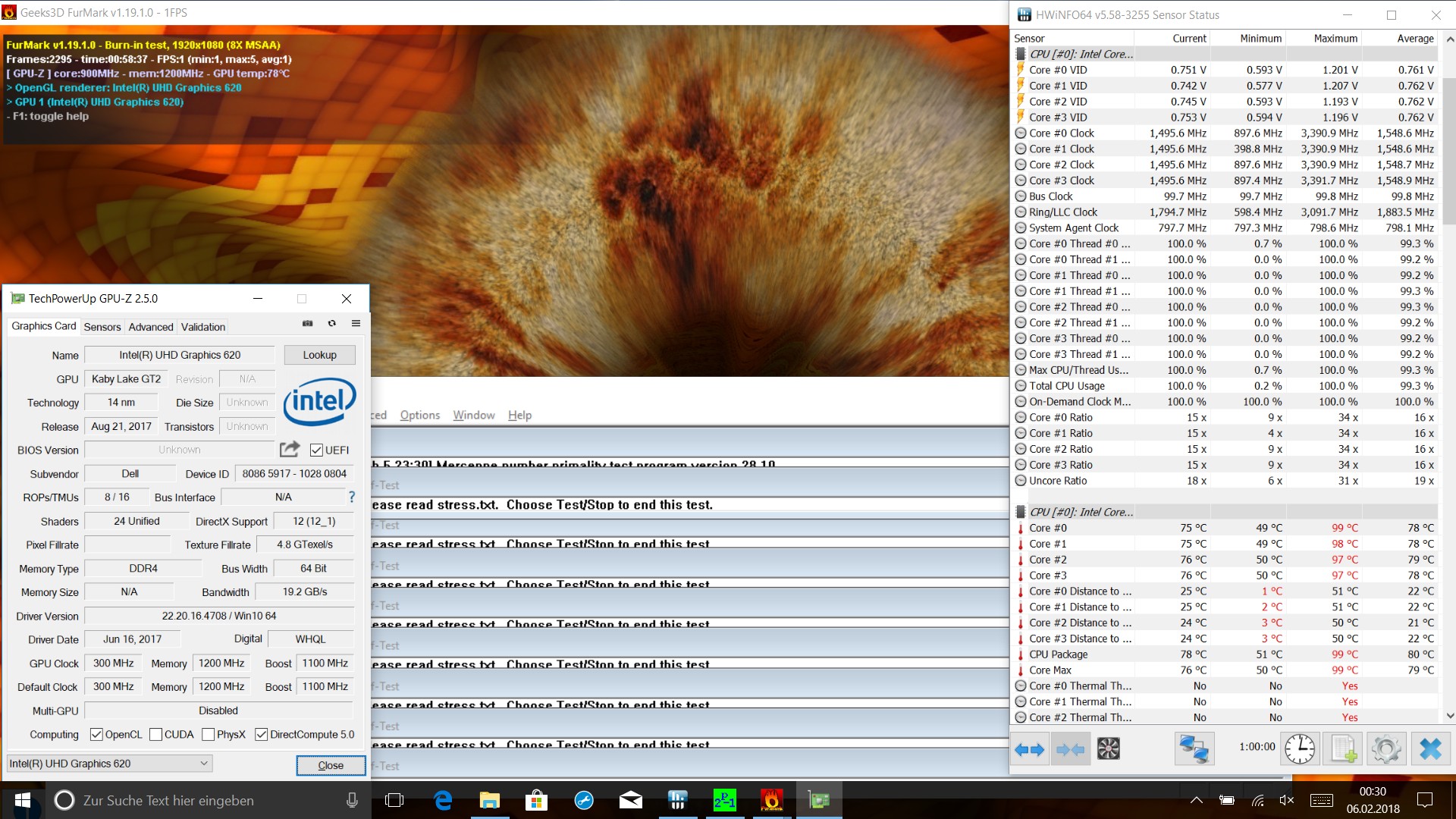Open the Prime95 Help menu
This screenshot has width=1456, height=819.
[519, 415]
